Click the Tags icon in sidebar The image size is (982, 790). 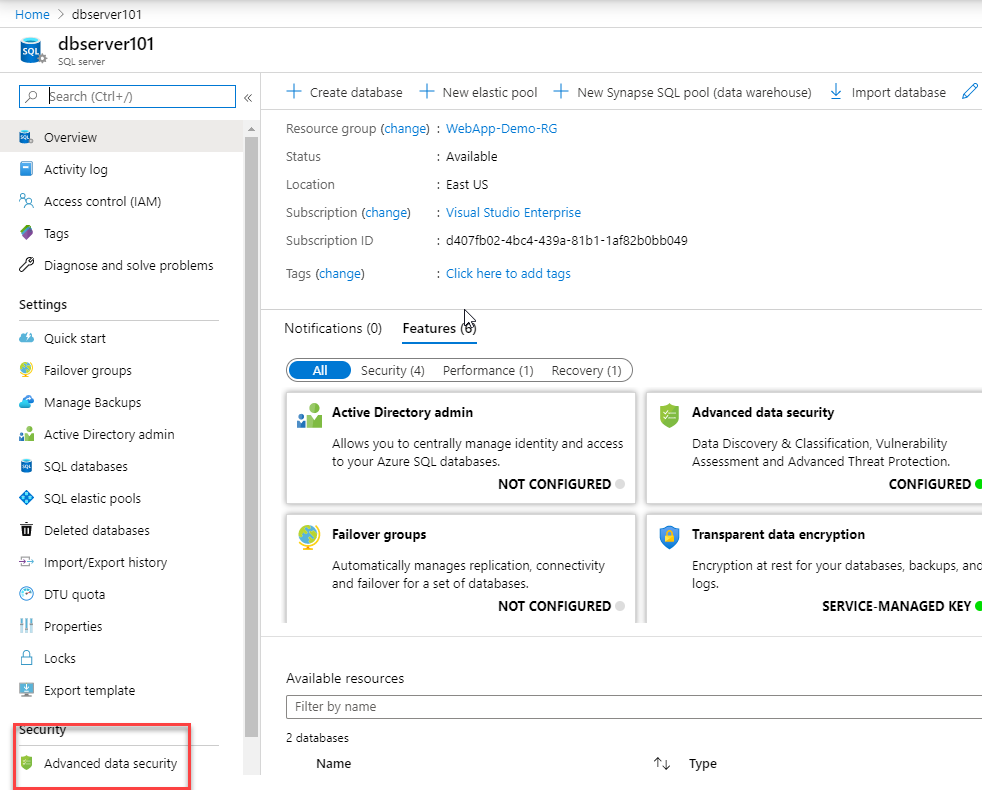pos(26,233)
